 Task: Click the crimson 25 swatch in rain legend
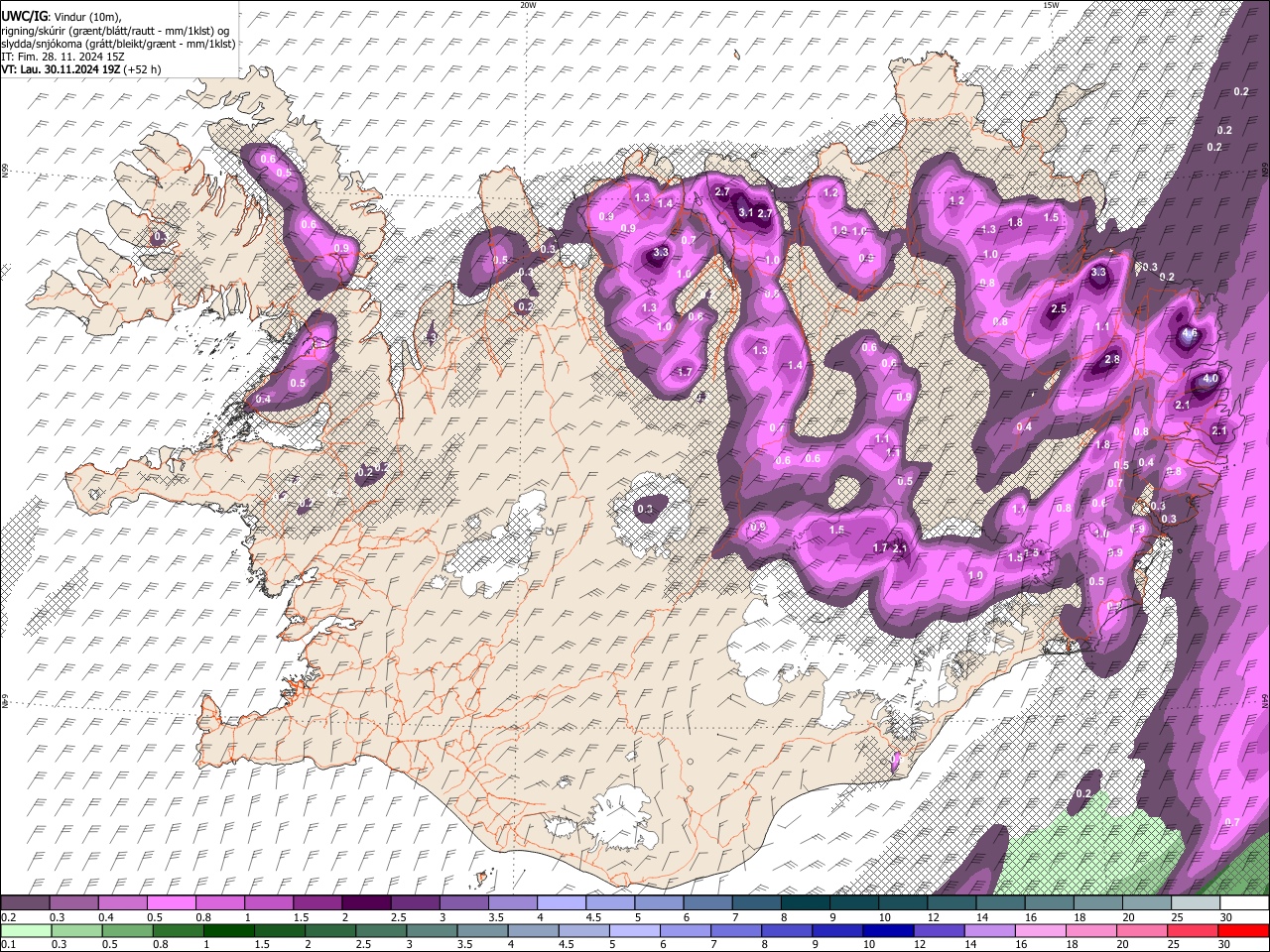[1192, 930]
